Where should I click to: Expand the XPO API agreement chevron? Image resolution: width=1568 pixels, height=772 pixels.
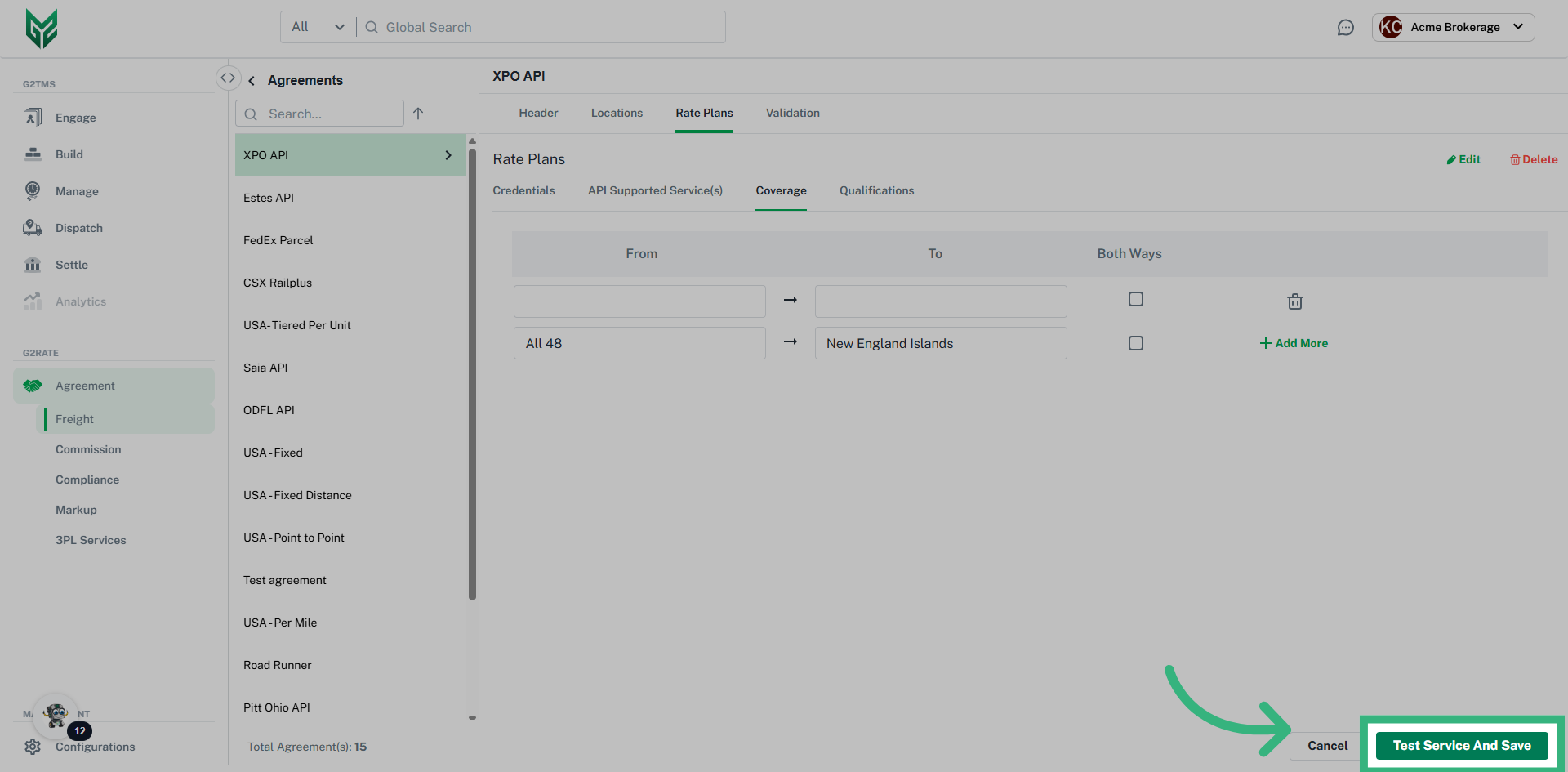[x=448, y=155]
